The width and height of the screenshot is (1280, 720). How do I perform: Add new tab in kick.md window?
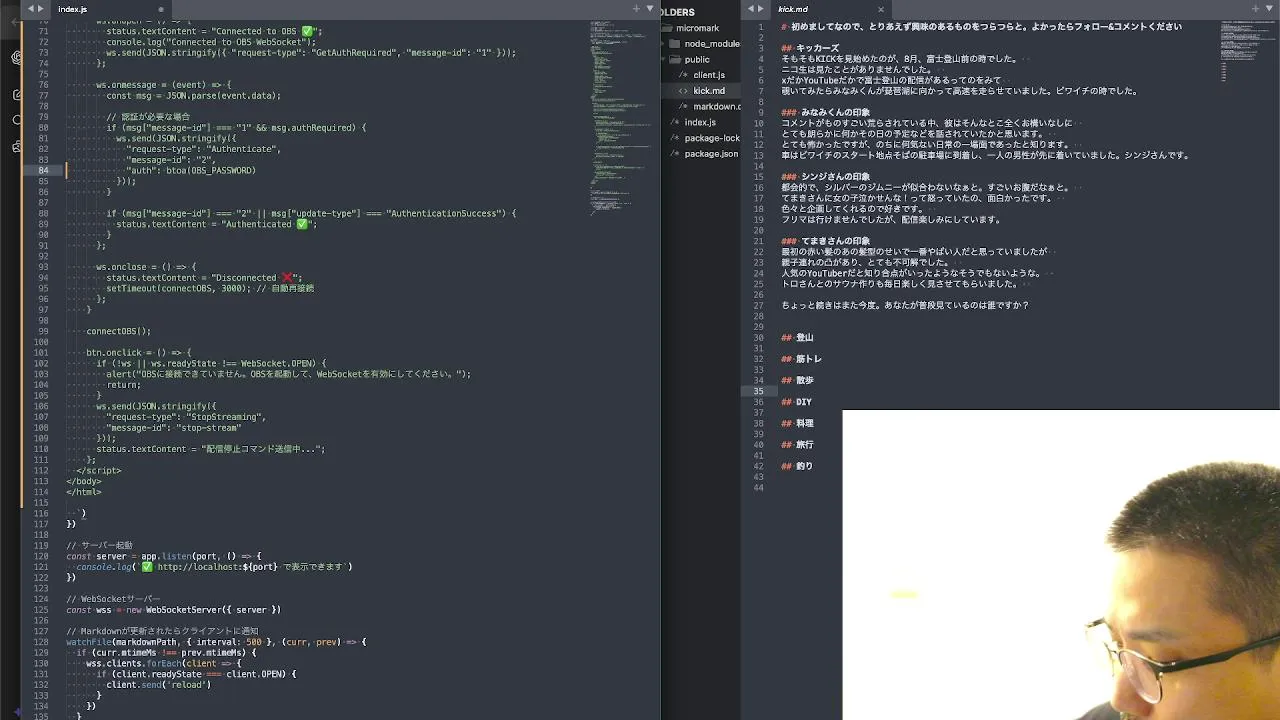coord(1256,9)
